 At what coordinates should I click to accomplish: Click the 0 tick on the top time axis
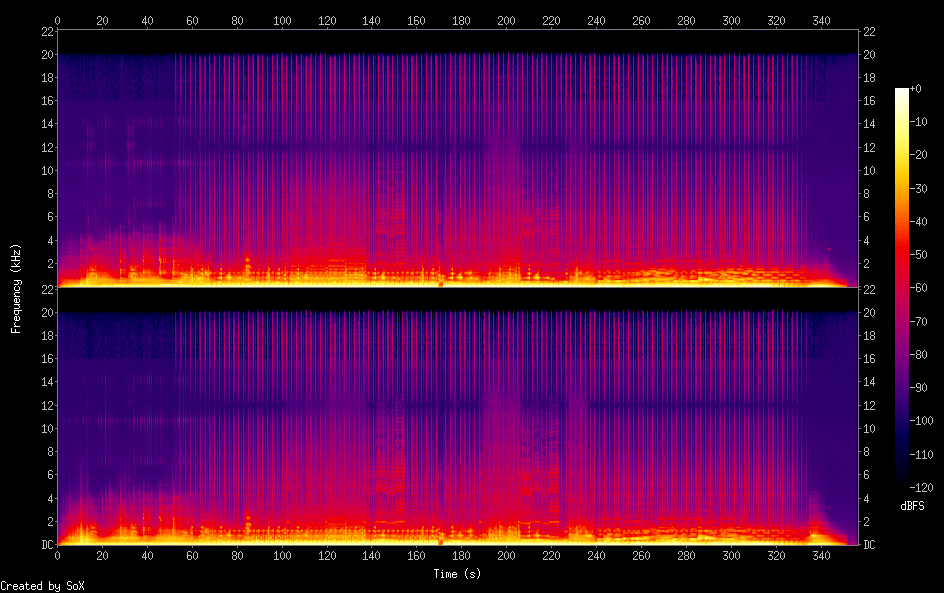pos(57,20)
